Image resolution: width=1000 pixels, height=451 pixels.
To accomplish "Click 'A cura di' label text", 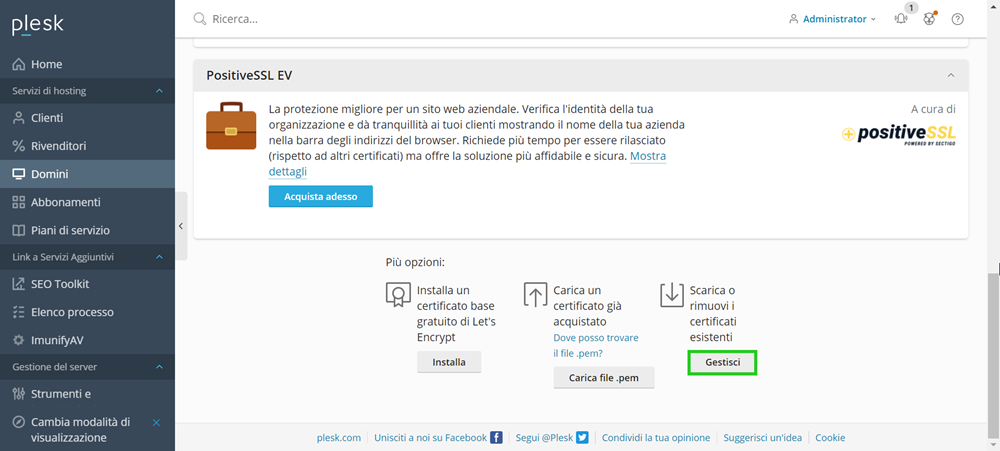I will (x=933, y=109).
